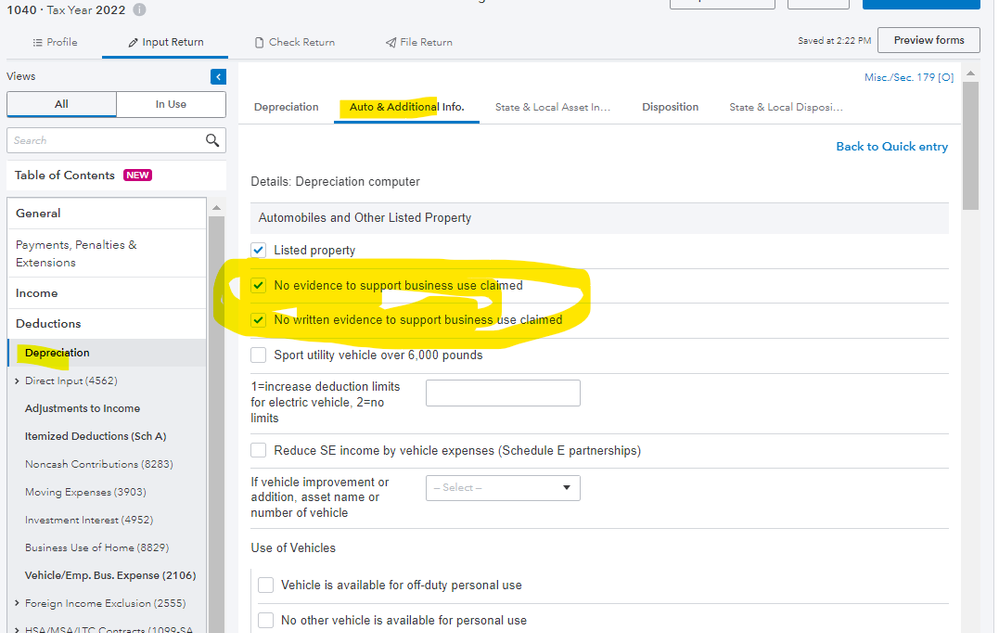Open the Disposition section tab

670,107
